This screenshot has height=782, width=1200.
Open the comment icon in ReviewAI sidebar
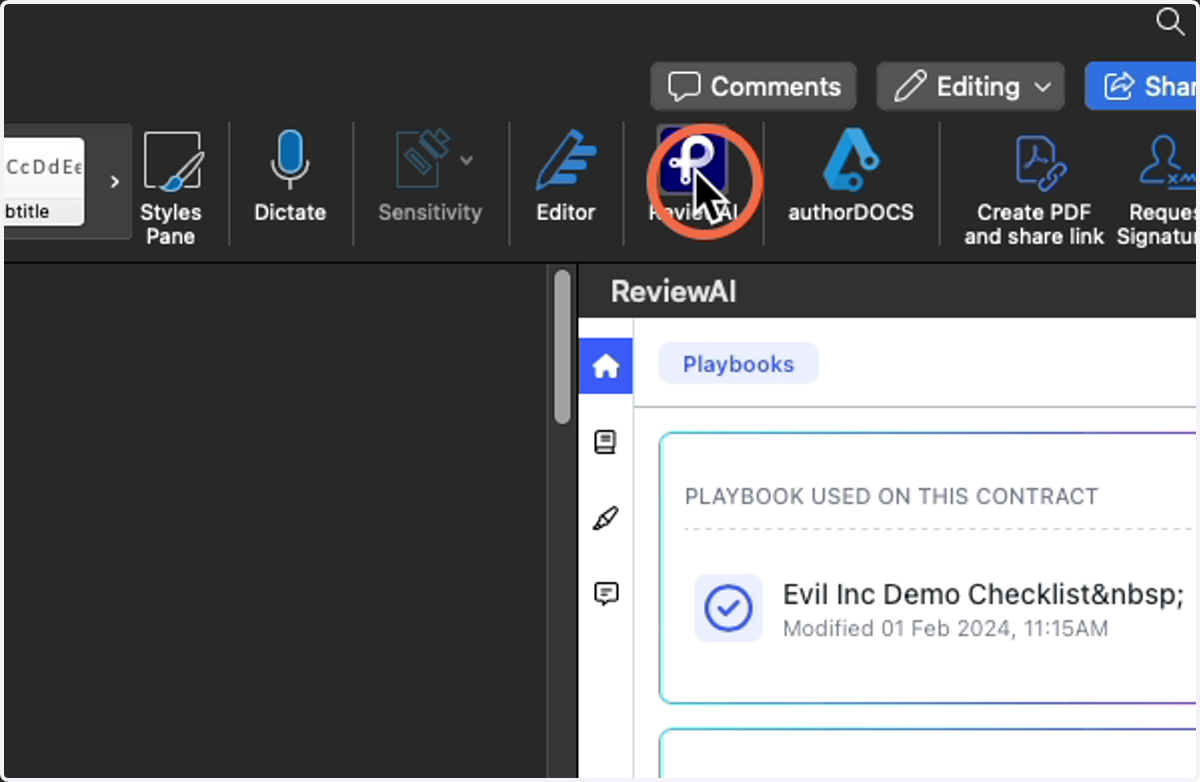coord(606,594)
